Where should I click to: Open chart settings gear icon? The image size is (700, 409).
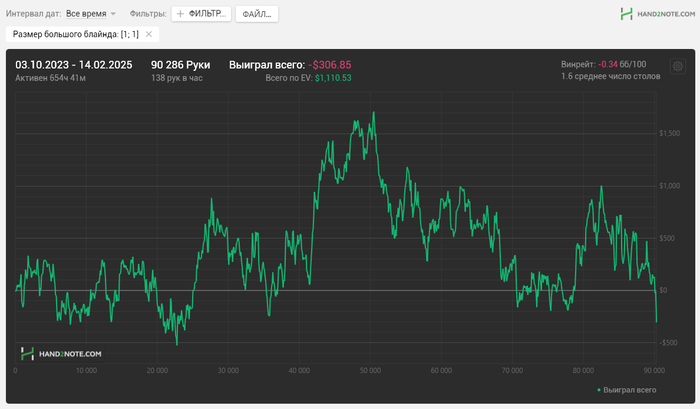coord(678,67)
